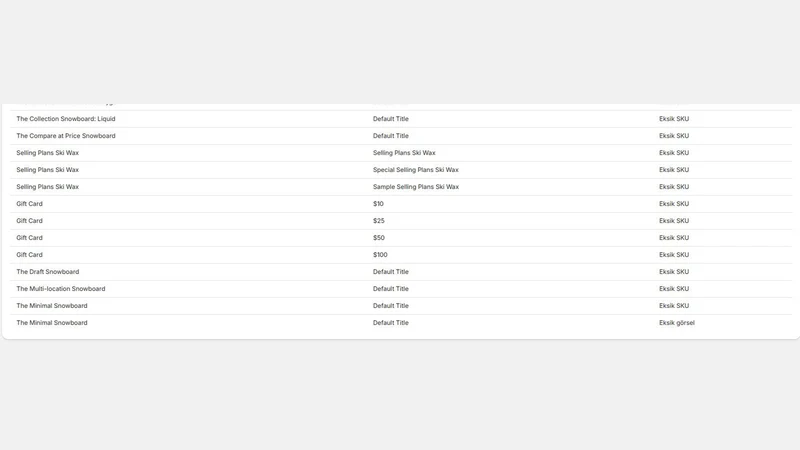This screenshot has width=800, height=450.
Task: Open The Draft Snowboard product row
Action: click(x=401, y=272)
